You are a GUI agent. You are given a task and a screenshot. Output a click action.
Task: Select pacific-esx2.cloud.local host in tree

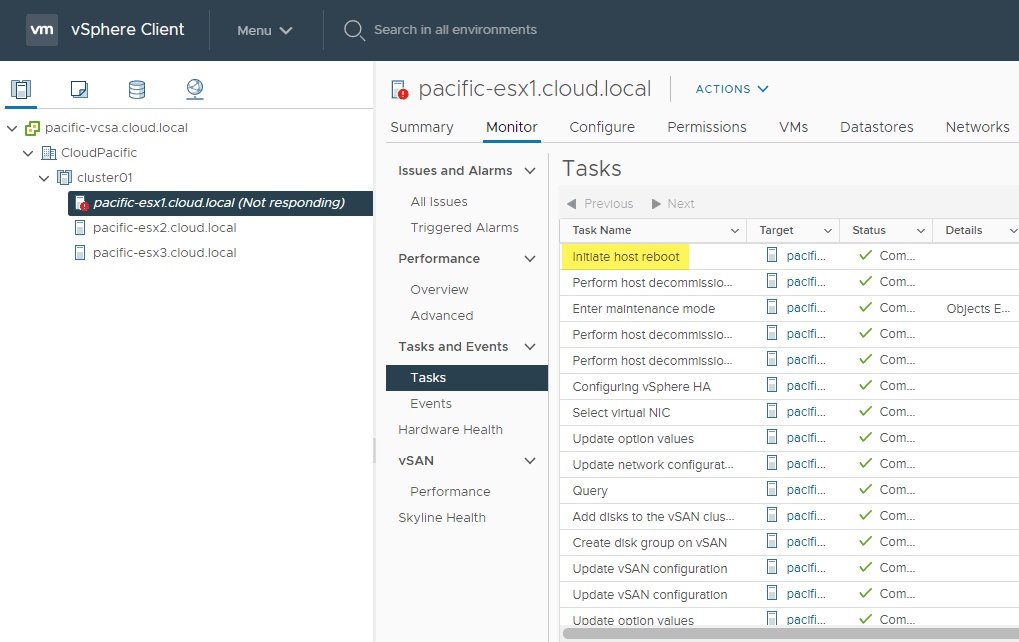pyautogui.click(x=164, y=227)
